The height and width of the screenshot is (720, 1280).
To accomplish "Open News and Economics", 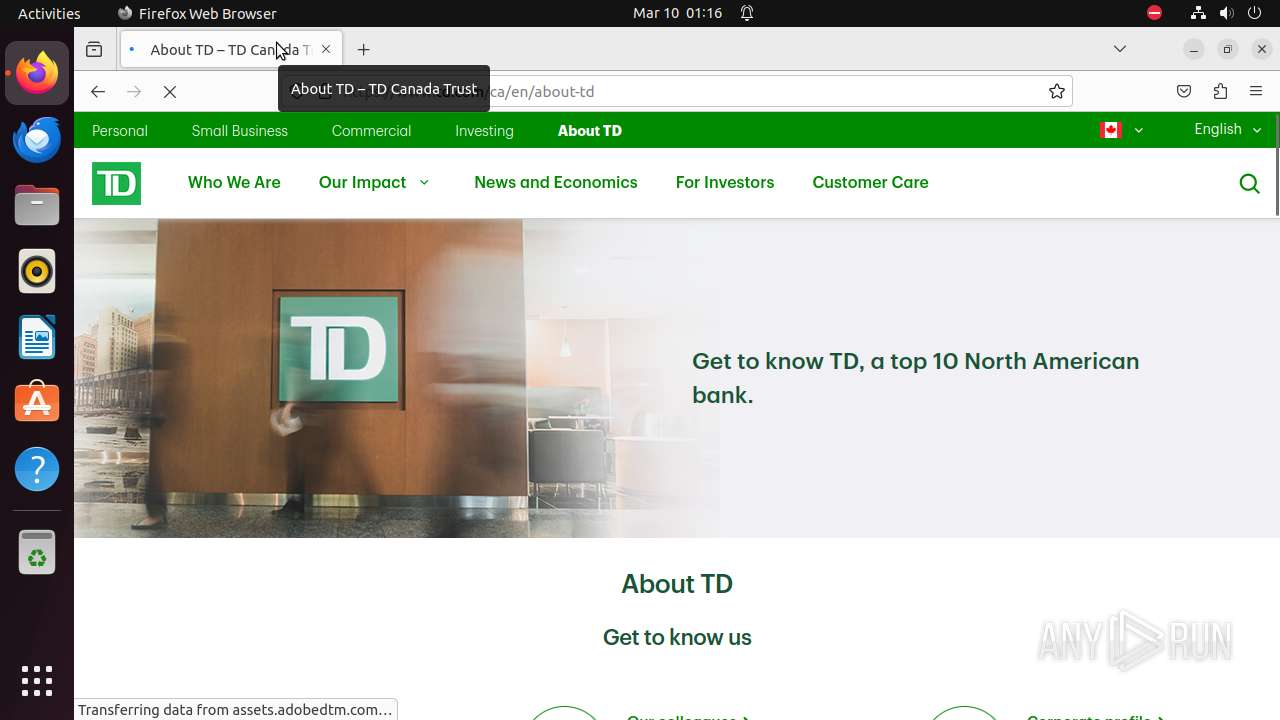I will point(556,182).
